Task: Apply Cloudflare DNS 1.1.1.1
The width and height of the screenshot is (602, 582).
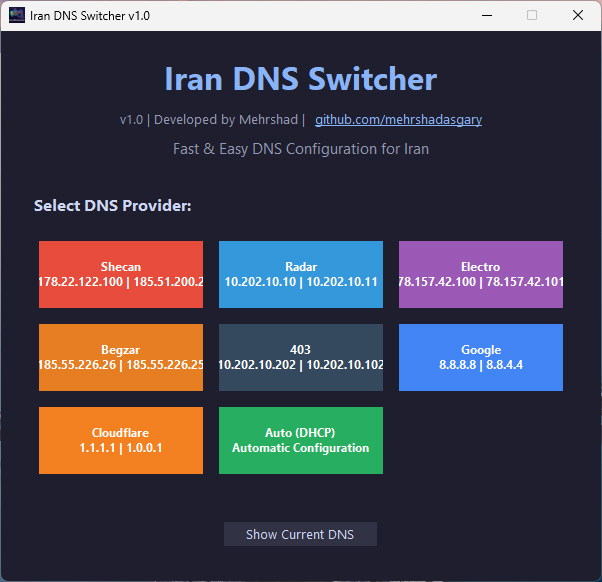Action: (121, 440)
